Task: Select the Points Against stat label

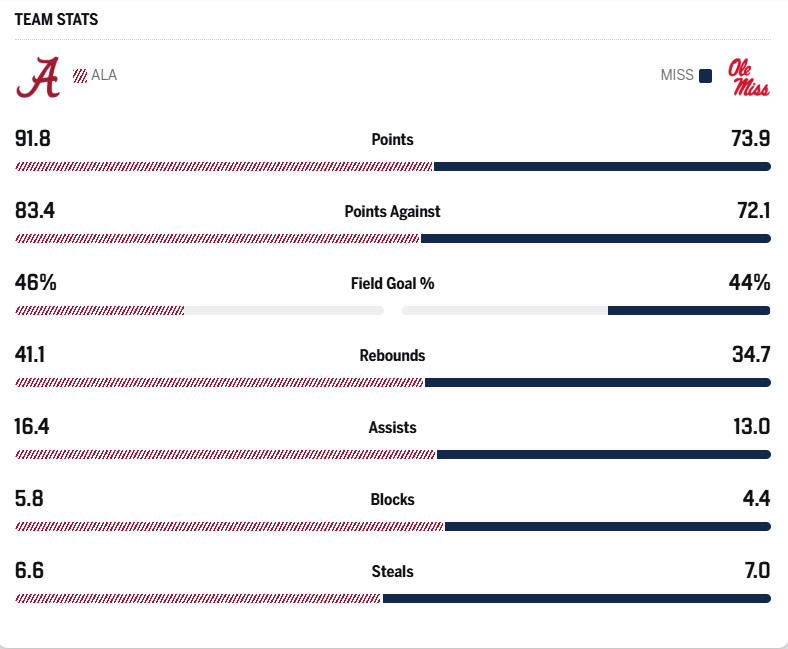Action: [392, 212]
